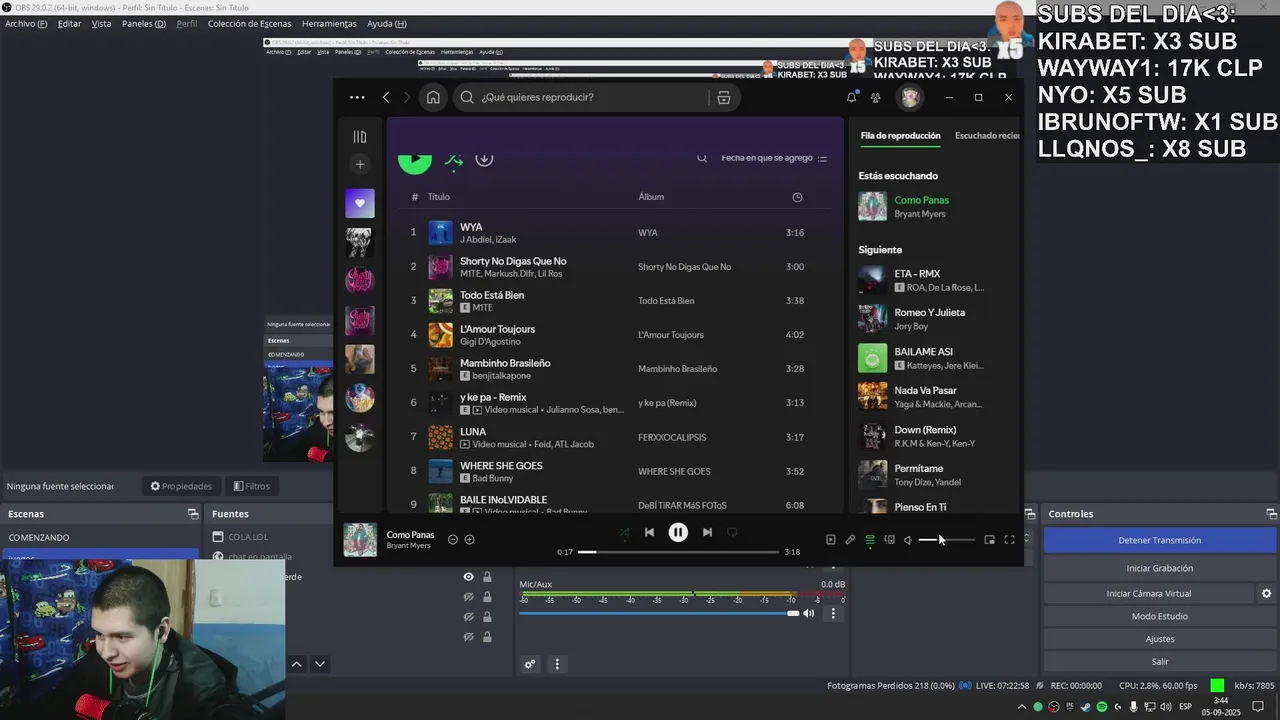The width and height of the screenshot is (1280, 720).
Task: Open Liked Songs heart playlist in sidebar
Action: pos(360,203)
